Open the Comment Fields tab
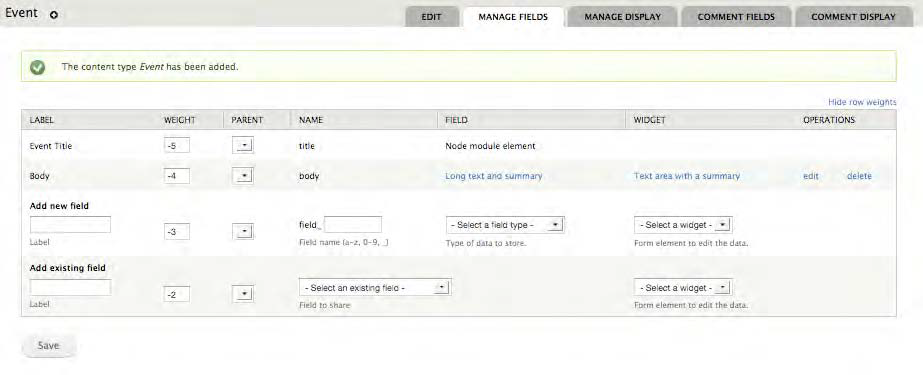 (736, 17)
